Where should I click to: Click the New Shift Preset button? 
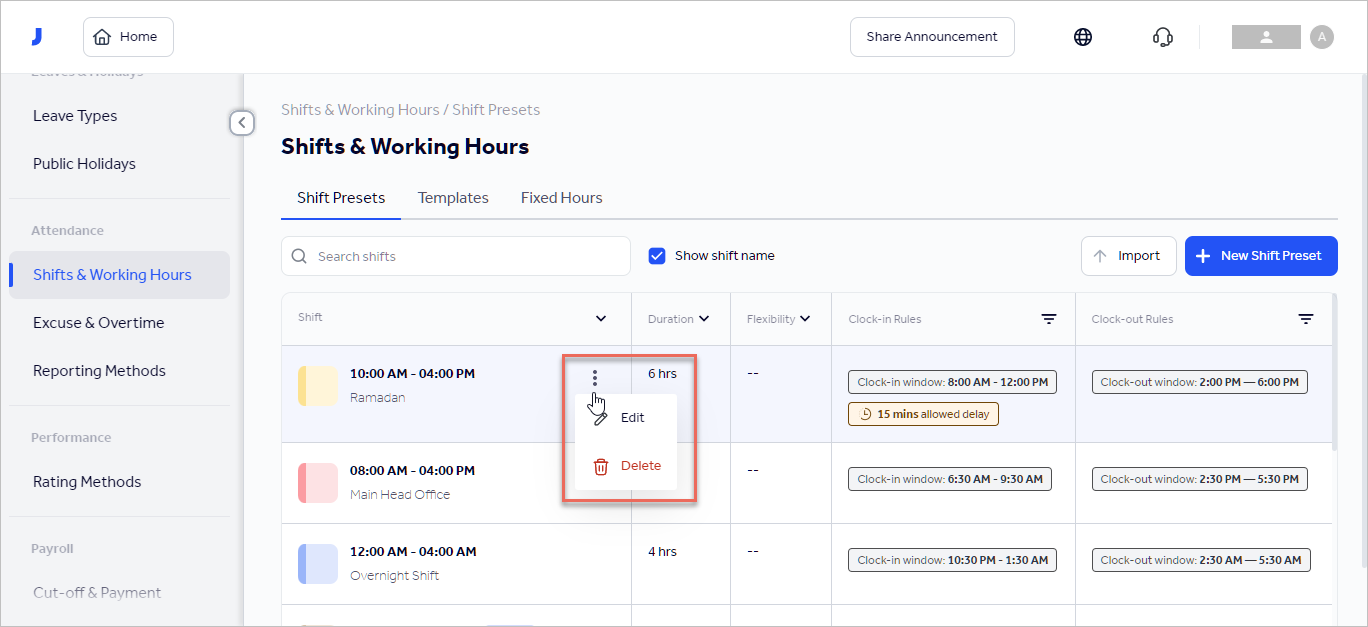click(1261, 256)
